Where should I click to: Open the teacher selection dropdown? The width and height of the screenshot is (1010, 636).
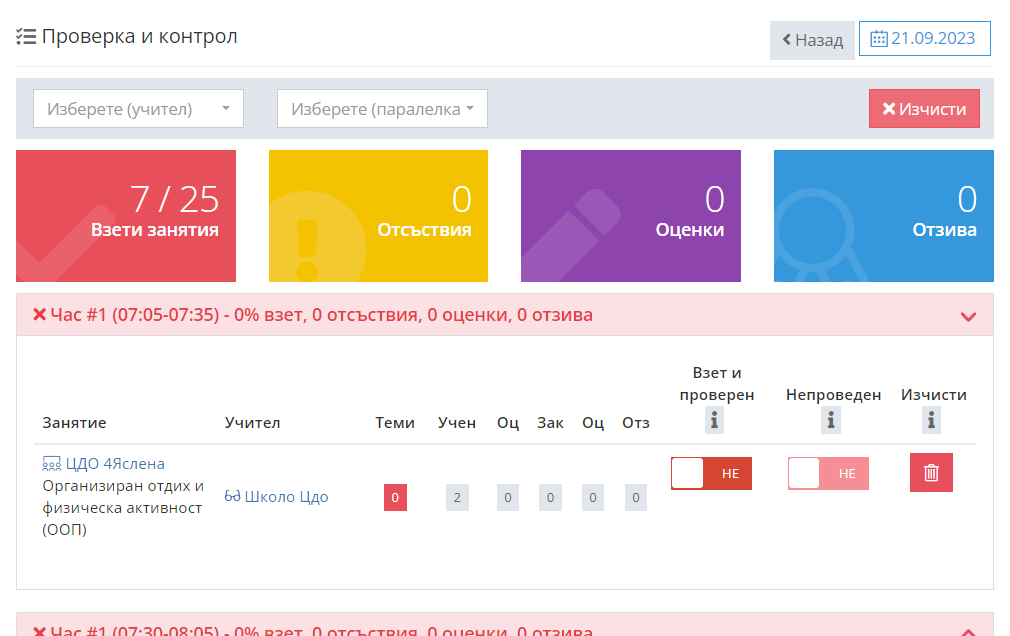tap(138, 109)
